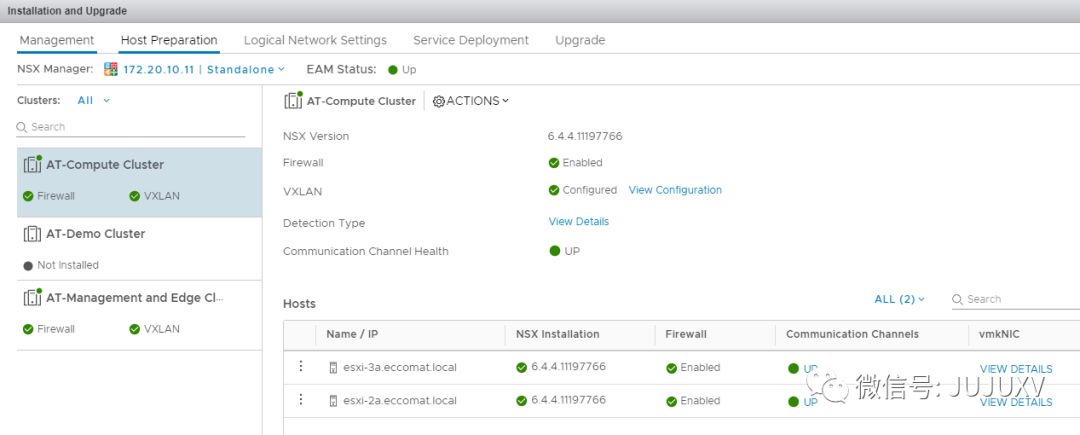Click VIEW DETAILS vmkNIC for esxi-3a host
The width and height of the screenshot is (1080, 435).
(1016, 369)
